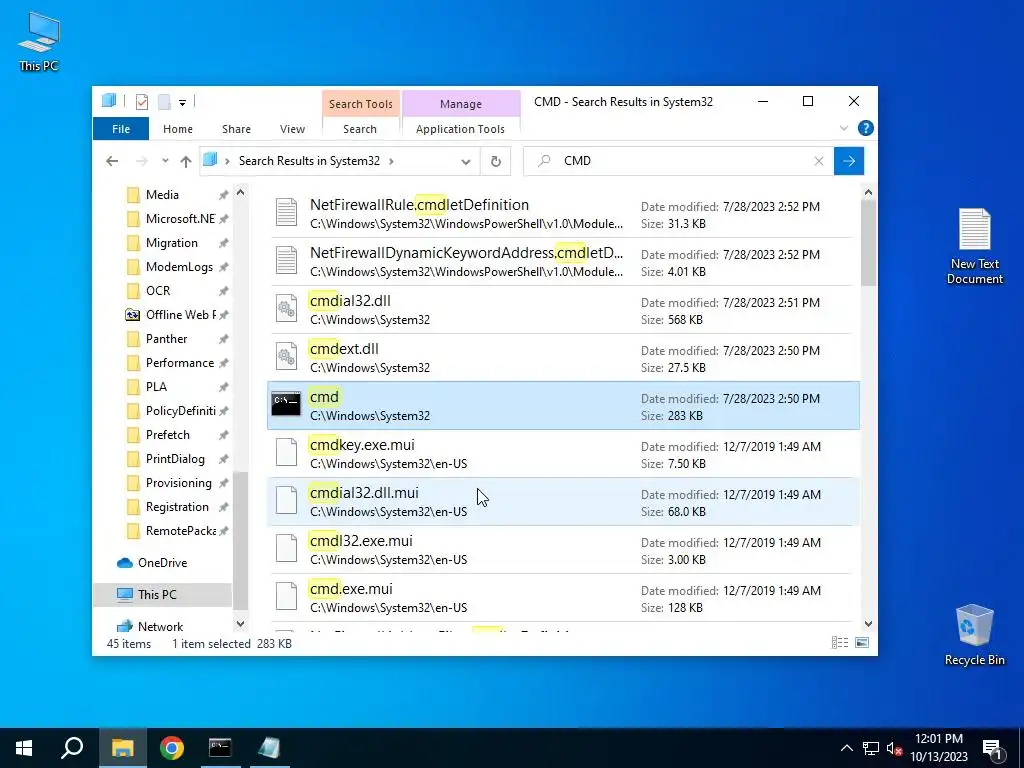Viewport: 1024px width, 768px height.
Task: Expand the chevron after Search Results in System32
Action: 391,161
